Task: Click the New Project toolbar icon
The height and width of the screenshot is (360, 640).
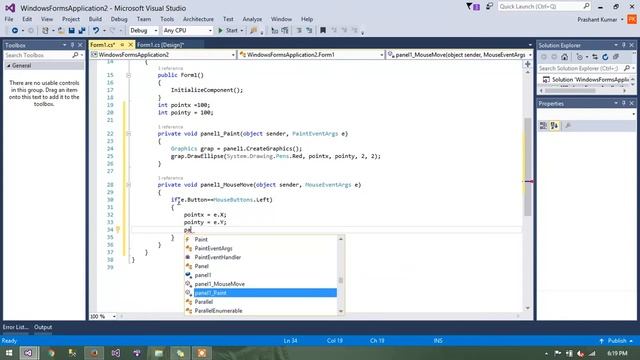Action: point(45,31)
